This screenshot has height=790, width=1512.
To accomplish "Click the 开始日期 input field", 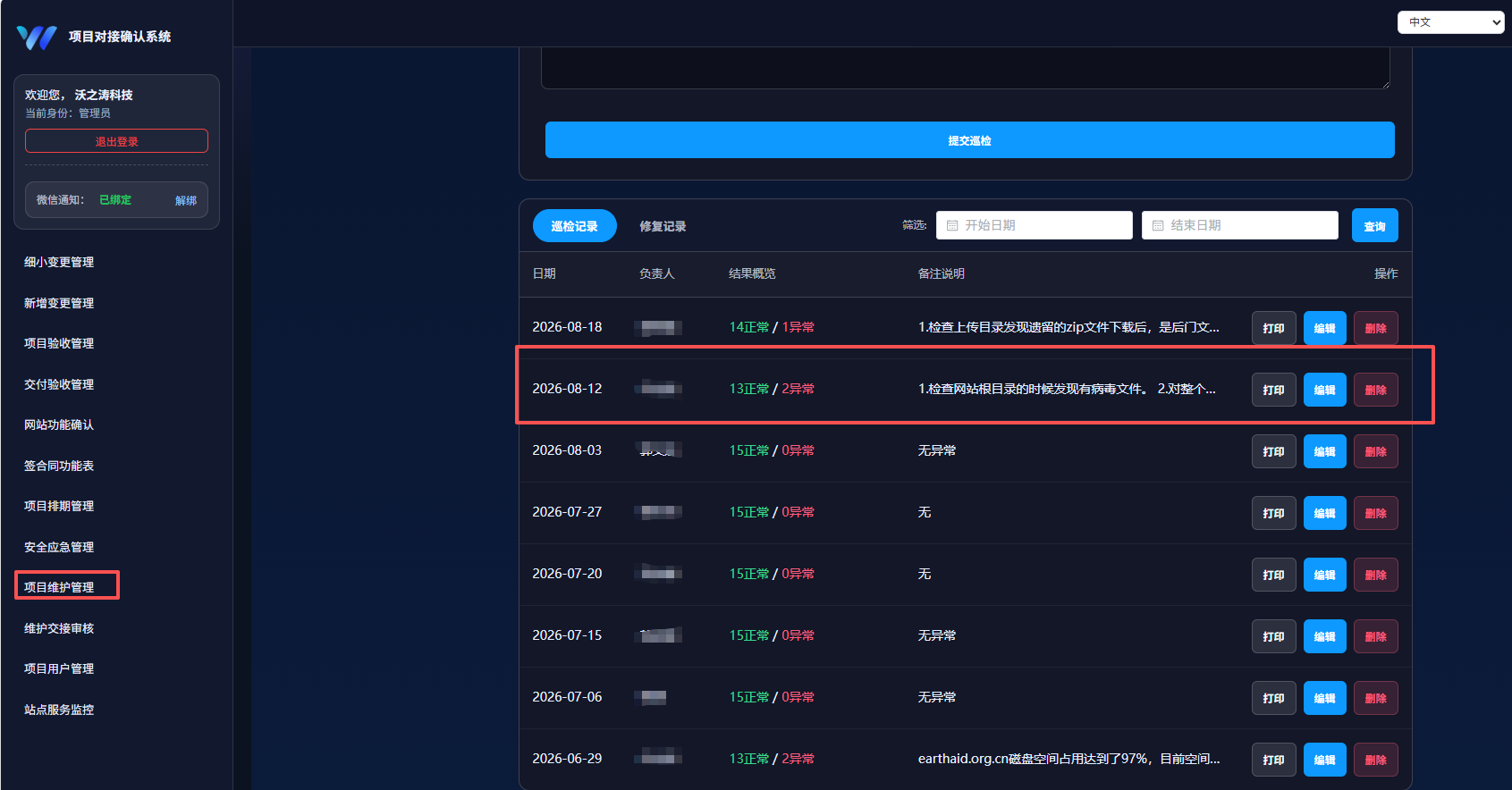I will tap(1034, 225).
